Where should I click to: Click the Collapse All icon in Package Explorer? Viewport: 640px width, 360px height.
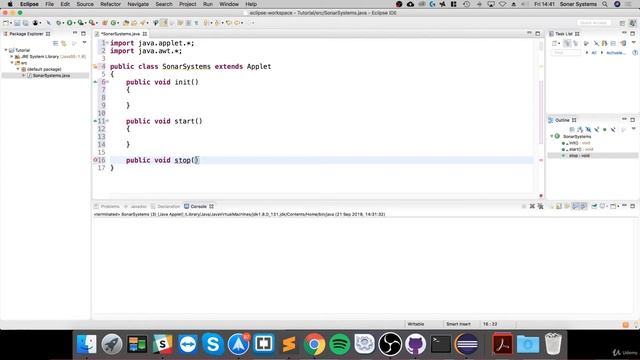[56, 43]
